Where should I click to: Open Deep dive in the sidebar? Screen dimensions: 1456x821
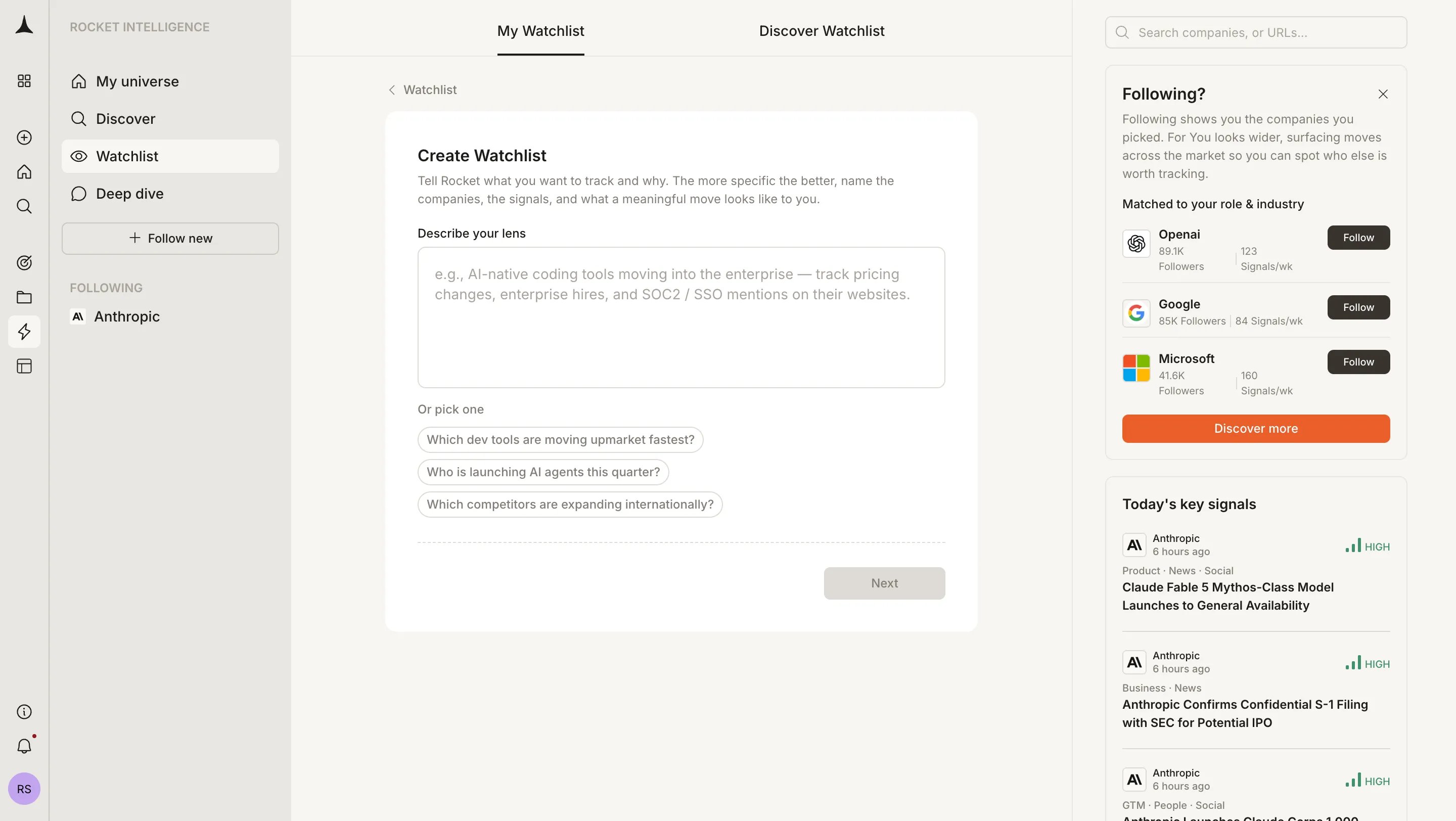[x=170, y=194]
